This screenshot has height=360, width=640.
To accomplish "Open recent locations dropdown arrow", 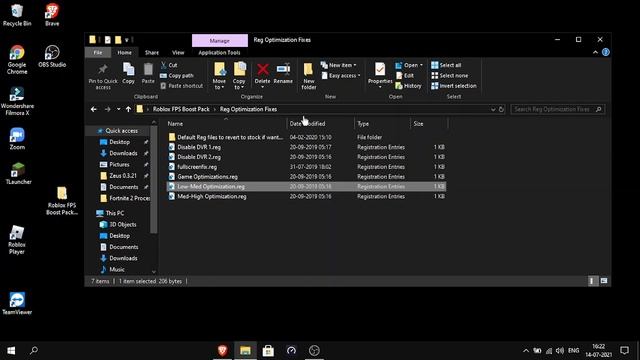I will tap(118, 109).
